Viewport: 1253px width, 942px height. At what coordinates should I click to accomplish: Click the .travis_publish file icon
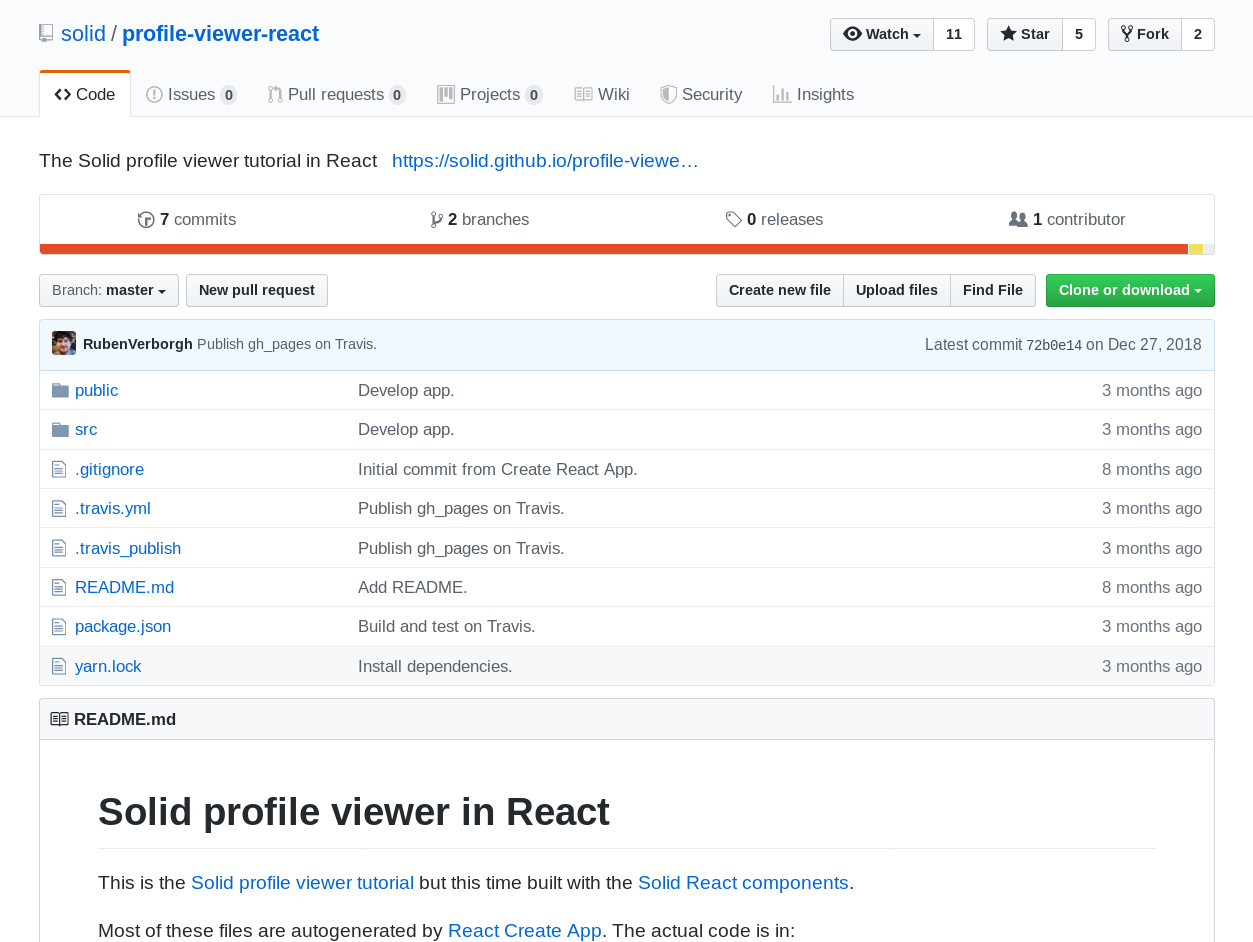pyautogui.click(x=59, y=548)
